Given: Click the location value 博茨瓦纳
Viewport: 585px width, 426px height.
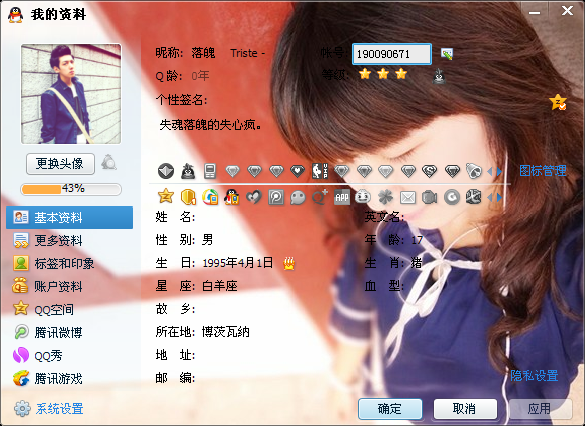Looking at the screenshot, I should tap(226, 332).
